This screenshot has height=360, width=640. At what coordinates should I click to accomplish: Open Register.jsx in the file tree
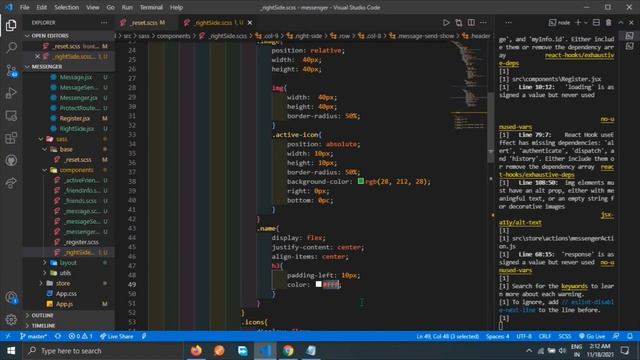(75, 118)
